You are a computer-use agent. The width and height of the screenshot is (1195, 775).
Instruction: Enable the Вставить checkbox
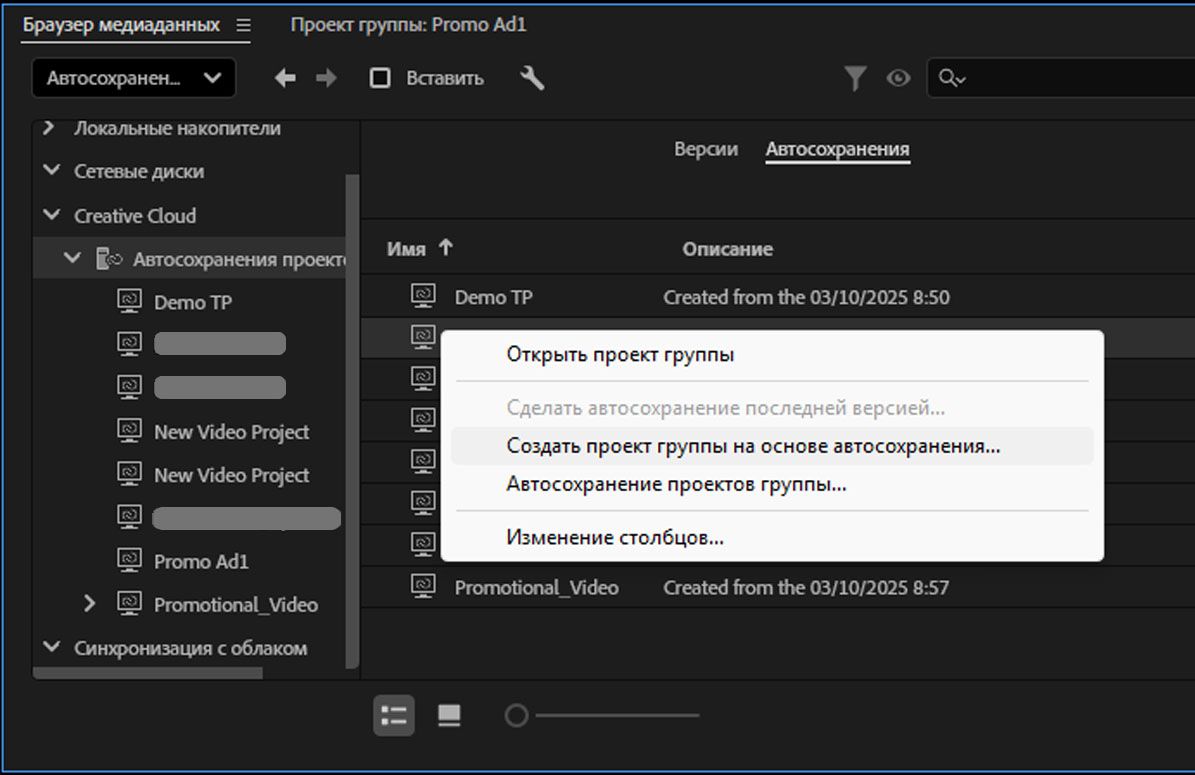click(380, 78)
